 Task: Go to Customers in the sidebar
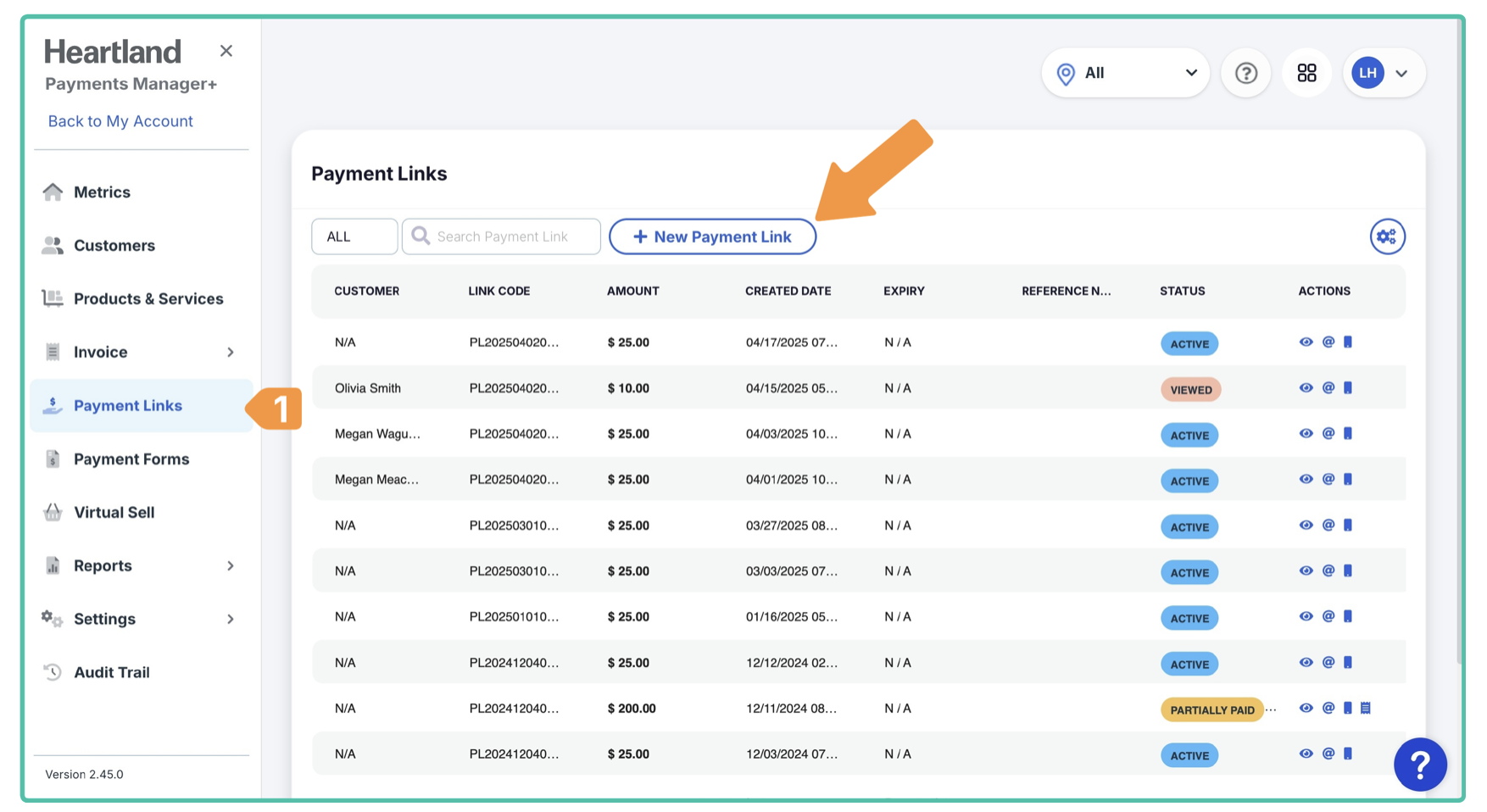coord(114,246)
